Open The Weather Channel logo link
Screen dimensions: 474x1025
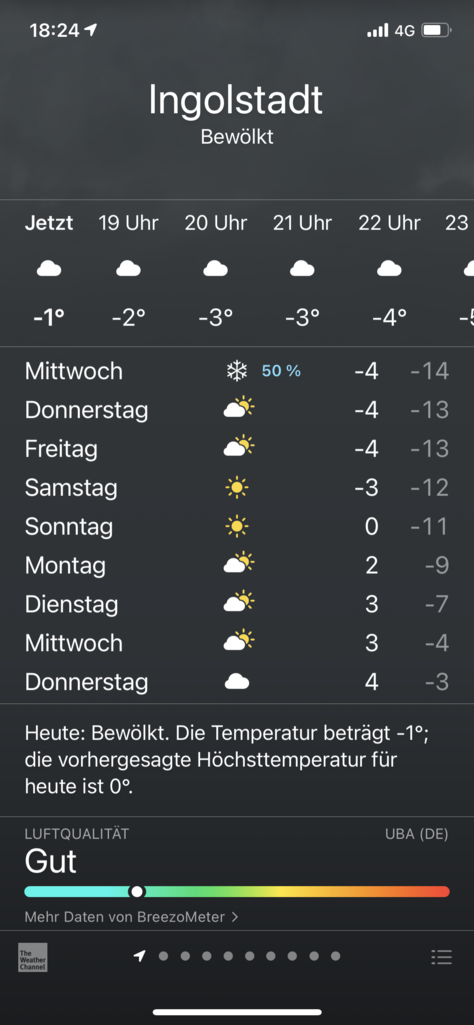point(33,957)
